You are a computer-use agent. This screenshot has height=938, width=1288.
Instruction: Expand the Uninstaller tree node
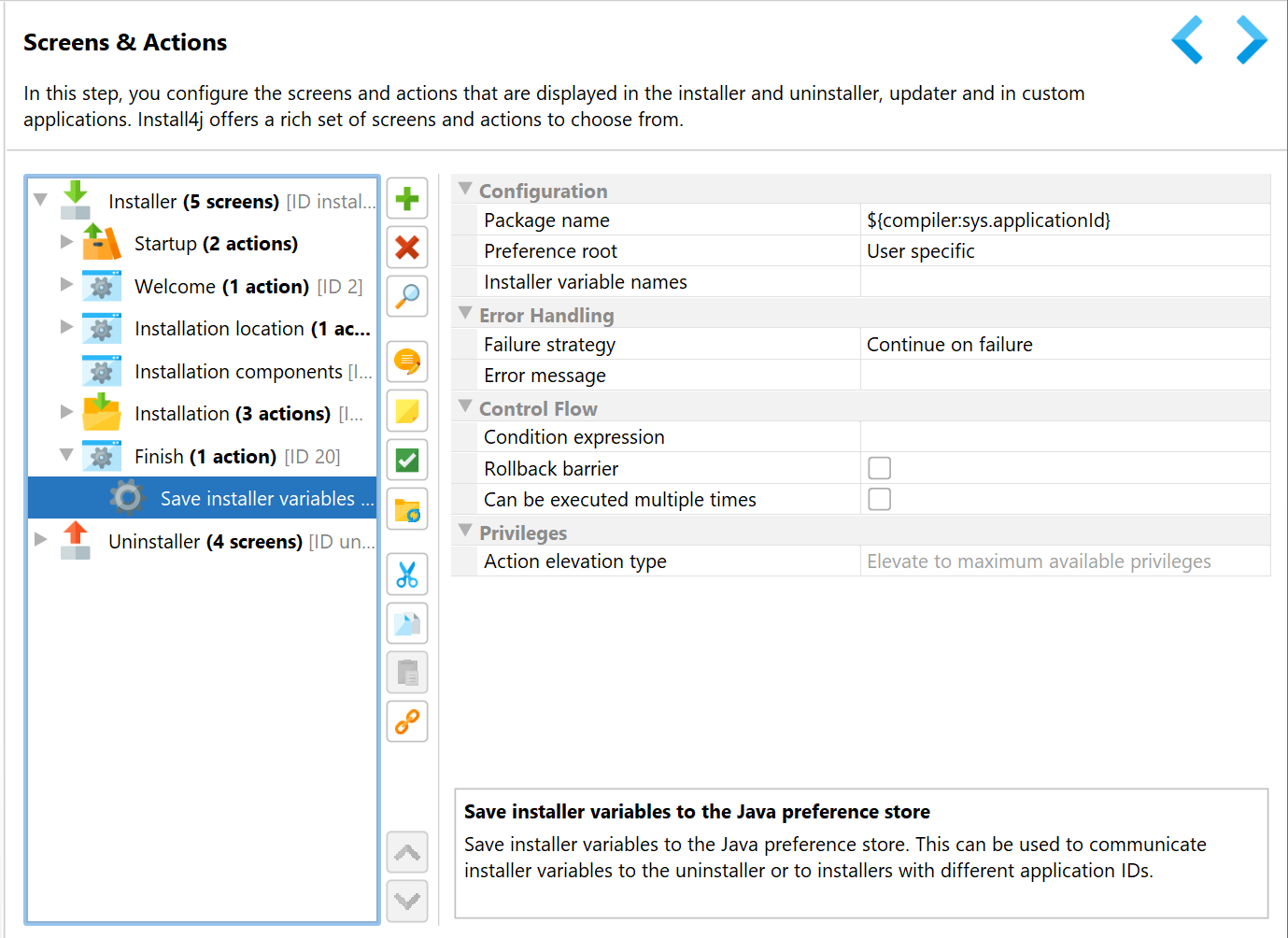pyautogui.click(x=40, y=539)
